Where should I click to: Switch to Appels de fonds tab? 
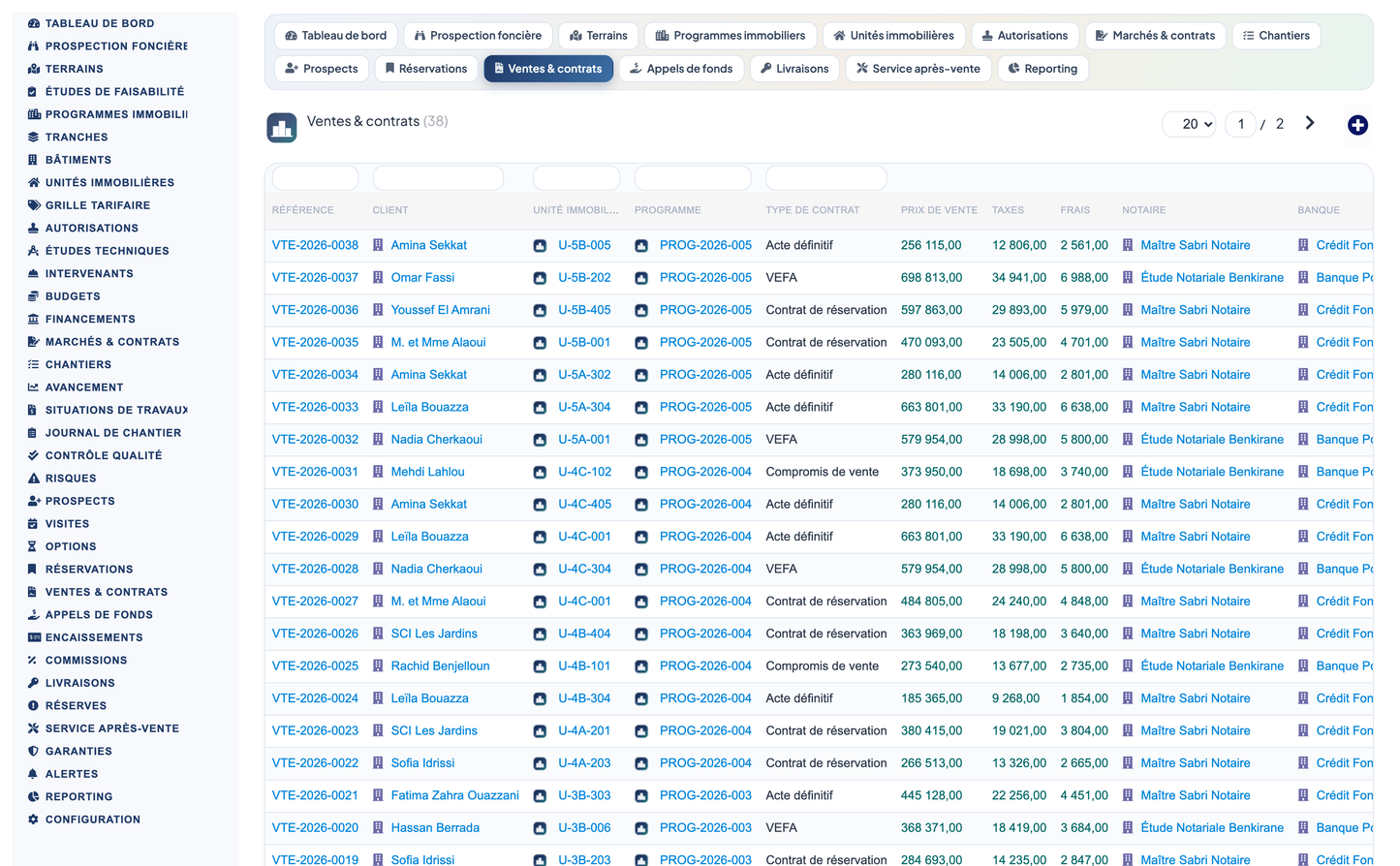(681, 69)
